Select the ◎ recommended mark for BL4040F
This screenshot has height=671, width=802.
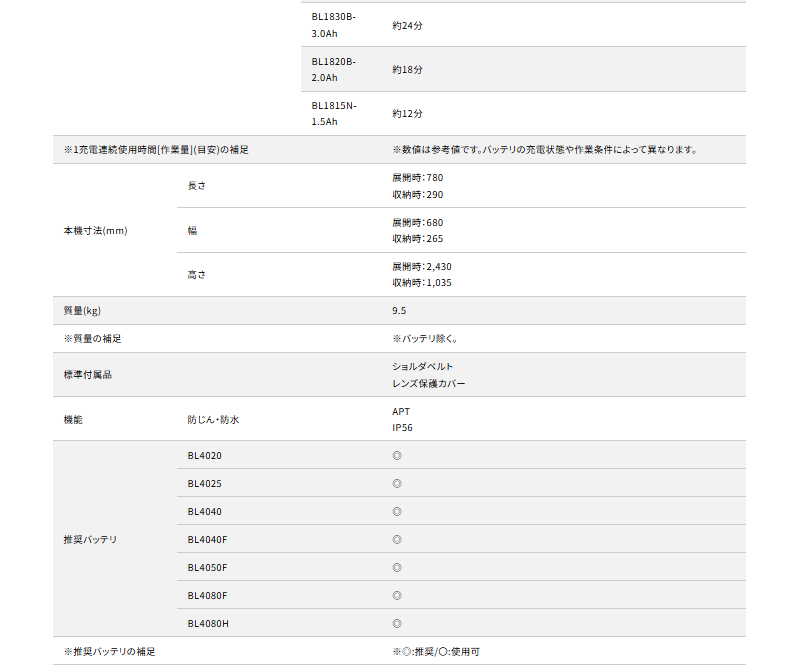point(397,540)
